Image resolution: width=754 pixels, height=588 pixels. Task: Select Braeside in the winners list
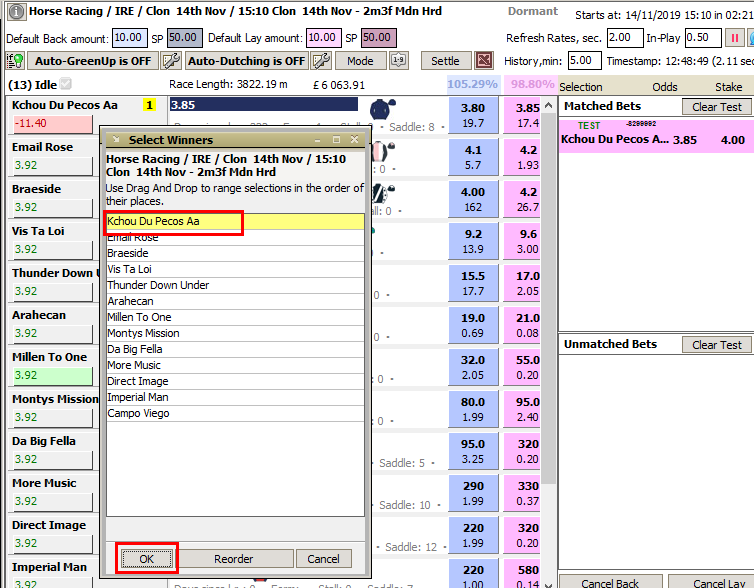pos(235,253)
